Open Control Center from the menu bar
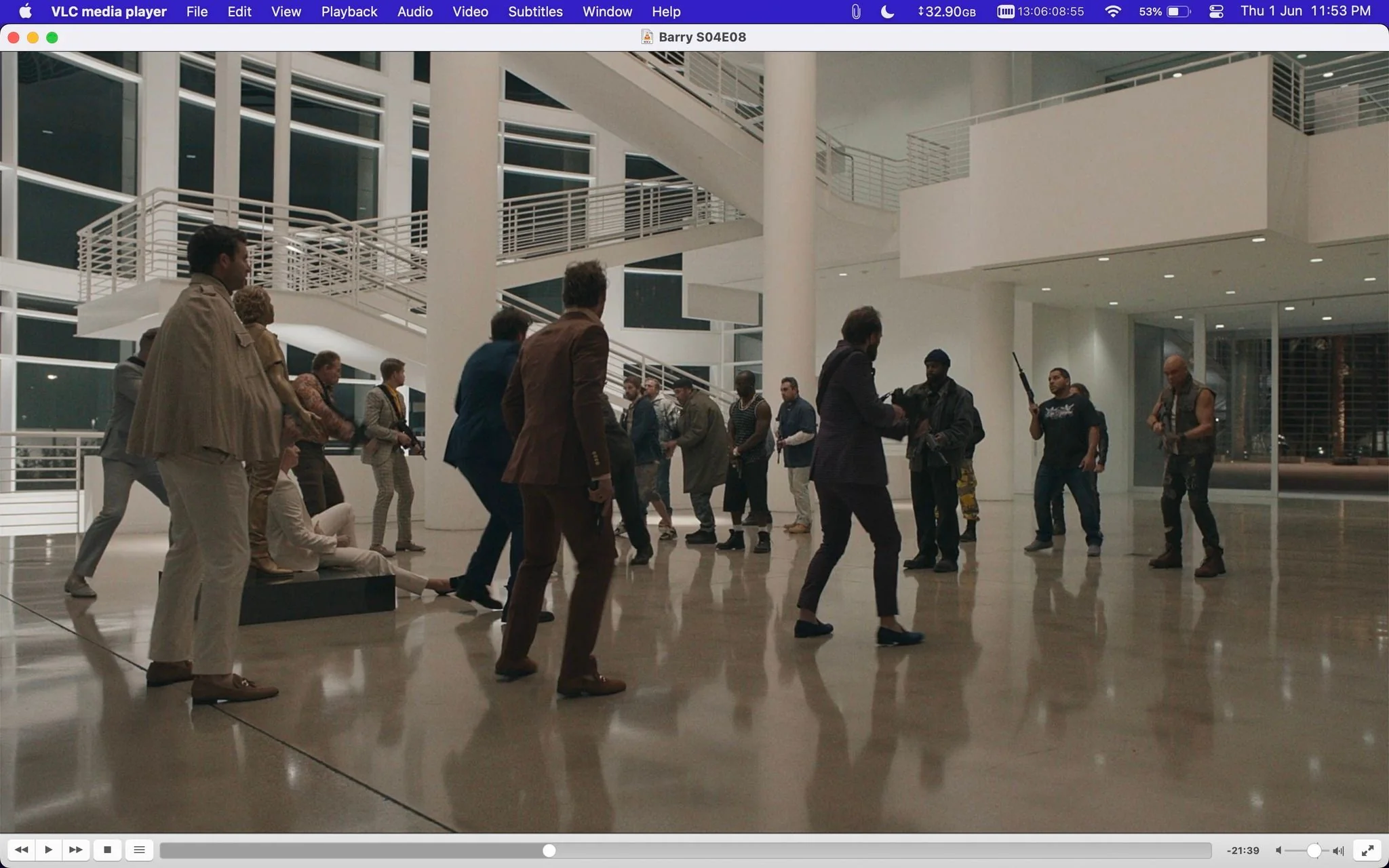 point(1216,12)
